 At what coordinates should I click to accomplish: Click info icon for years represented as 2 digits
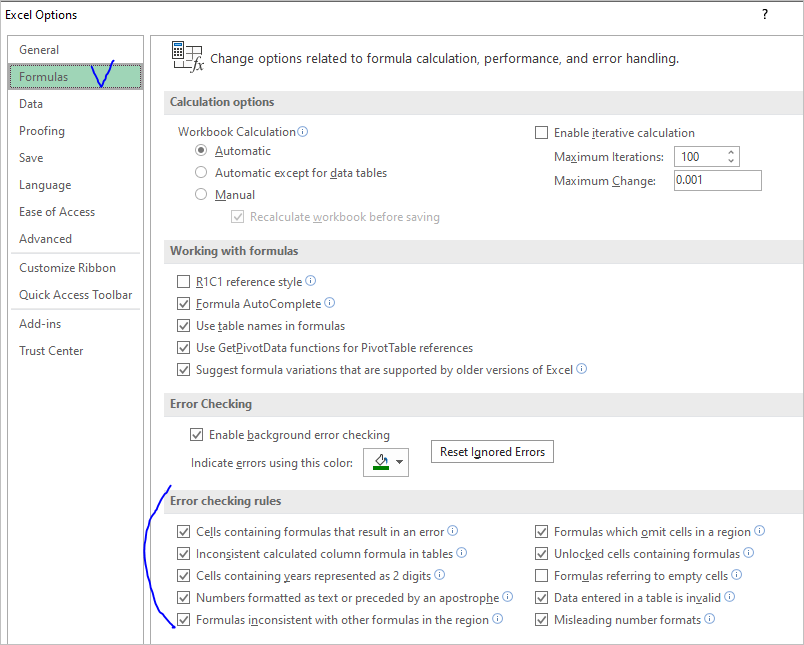point(439,575)
